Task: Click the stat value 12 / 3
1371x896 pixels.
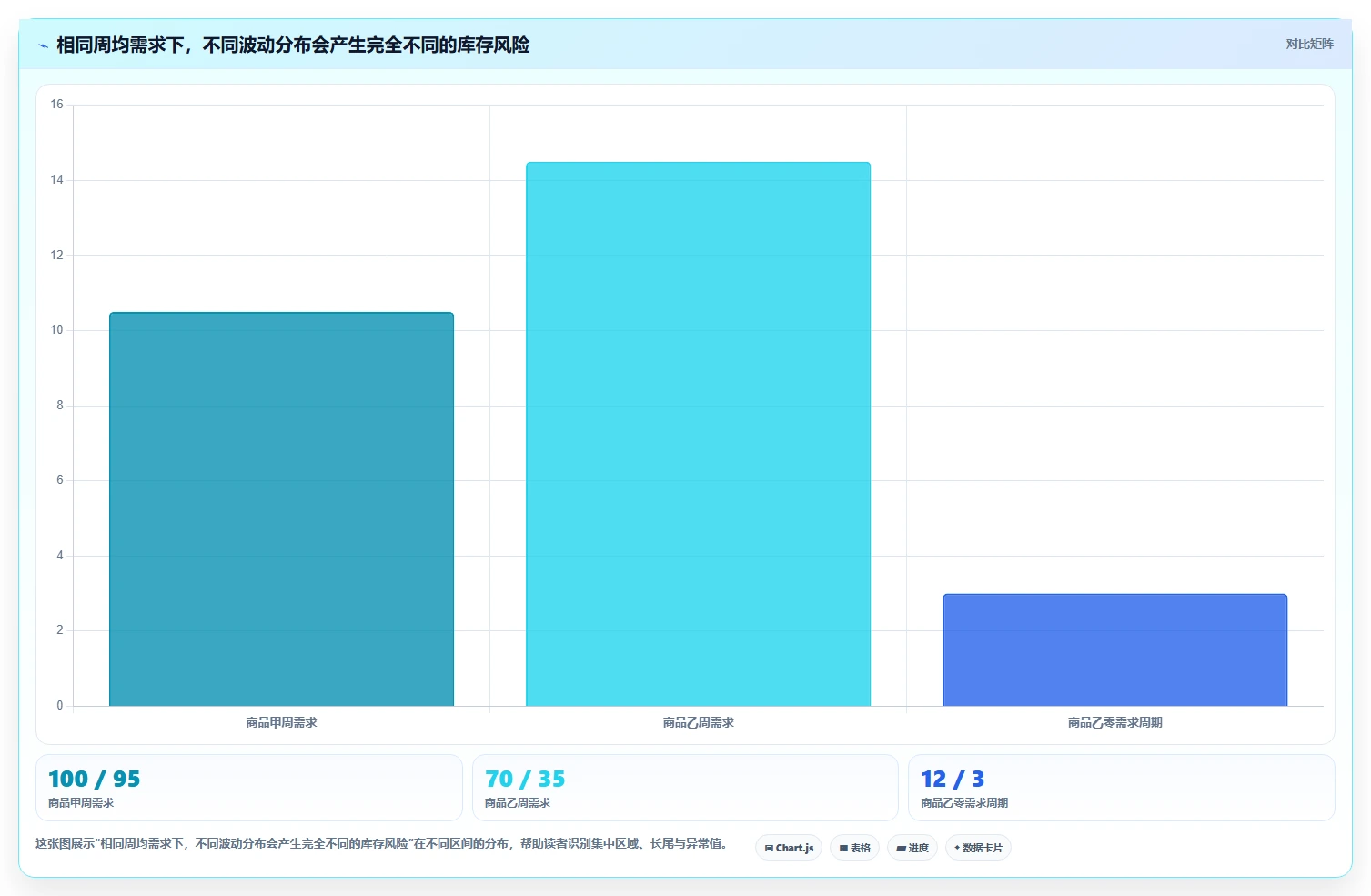Action: [953, 780]
